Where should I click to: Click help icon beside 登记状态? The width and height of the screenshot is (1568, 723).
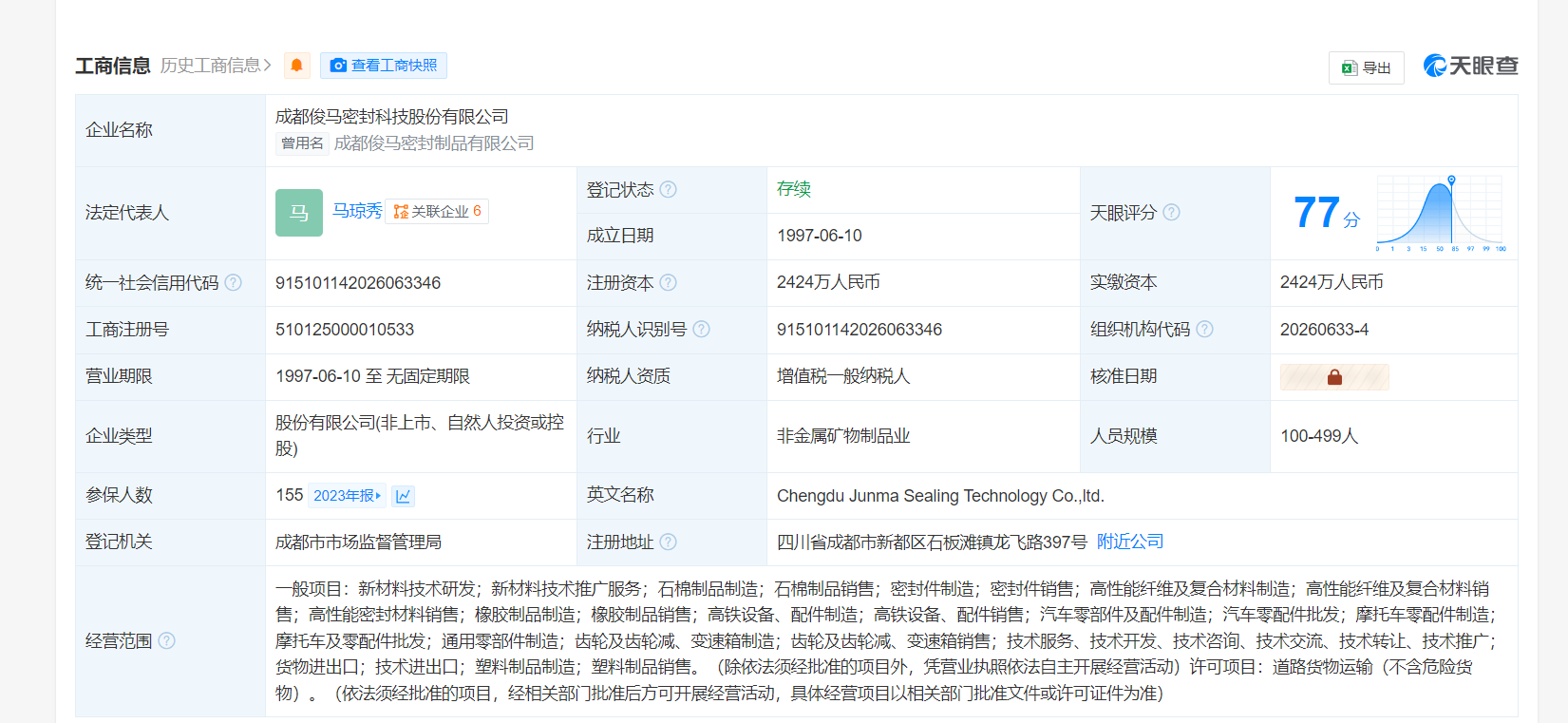(x=669, y=189)
